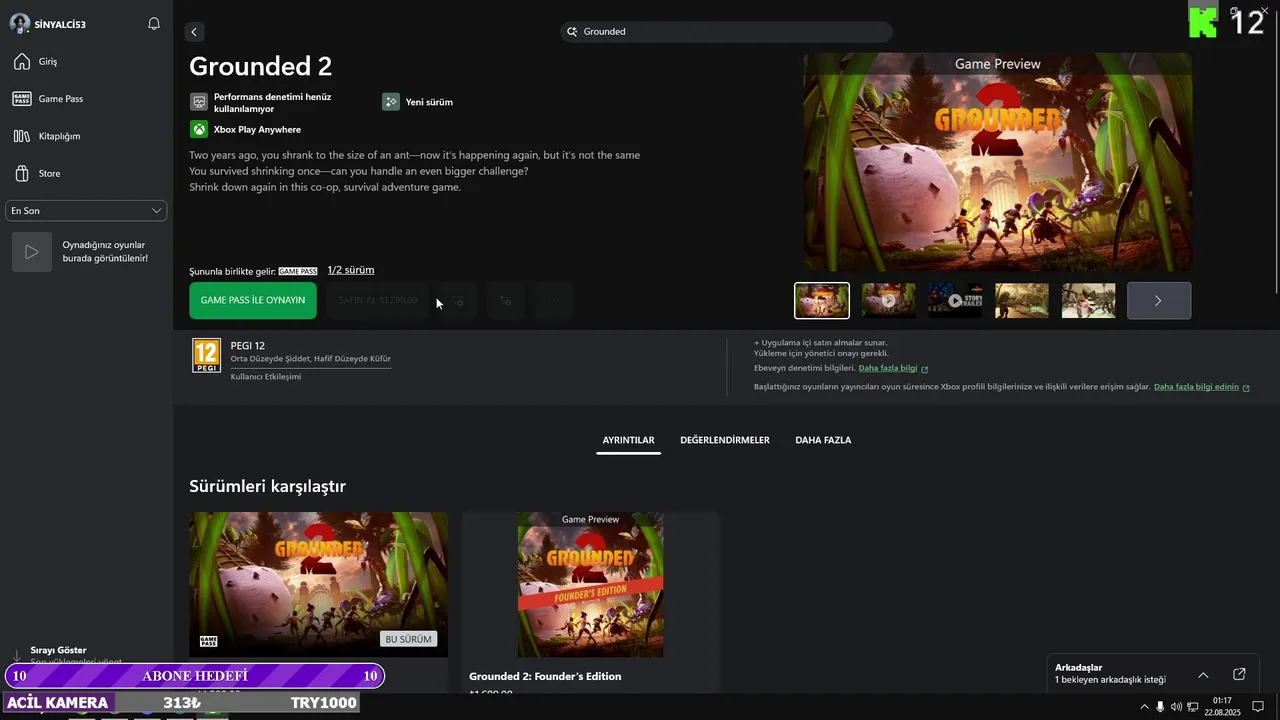Click the SATIN AL purchase button
Viewport: 1280px width, 720px height.
coord(378,300)
